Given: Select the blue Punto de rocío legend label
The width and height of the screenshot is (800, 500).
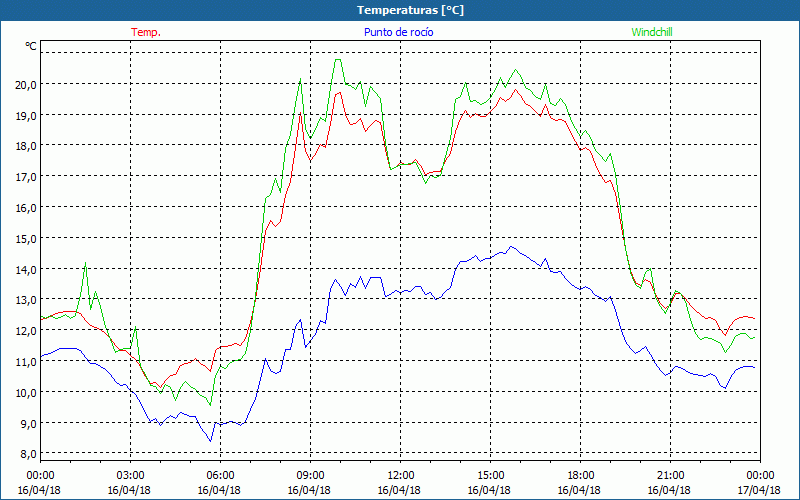Looking at the screenshot, I should [x=398, y=32].
